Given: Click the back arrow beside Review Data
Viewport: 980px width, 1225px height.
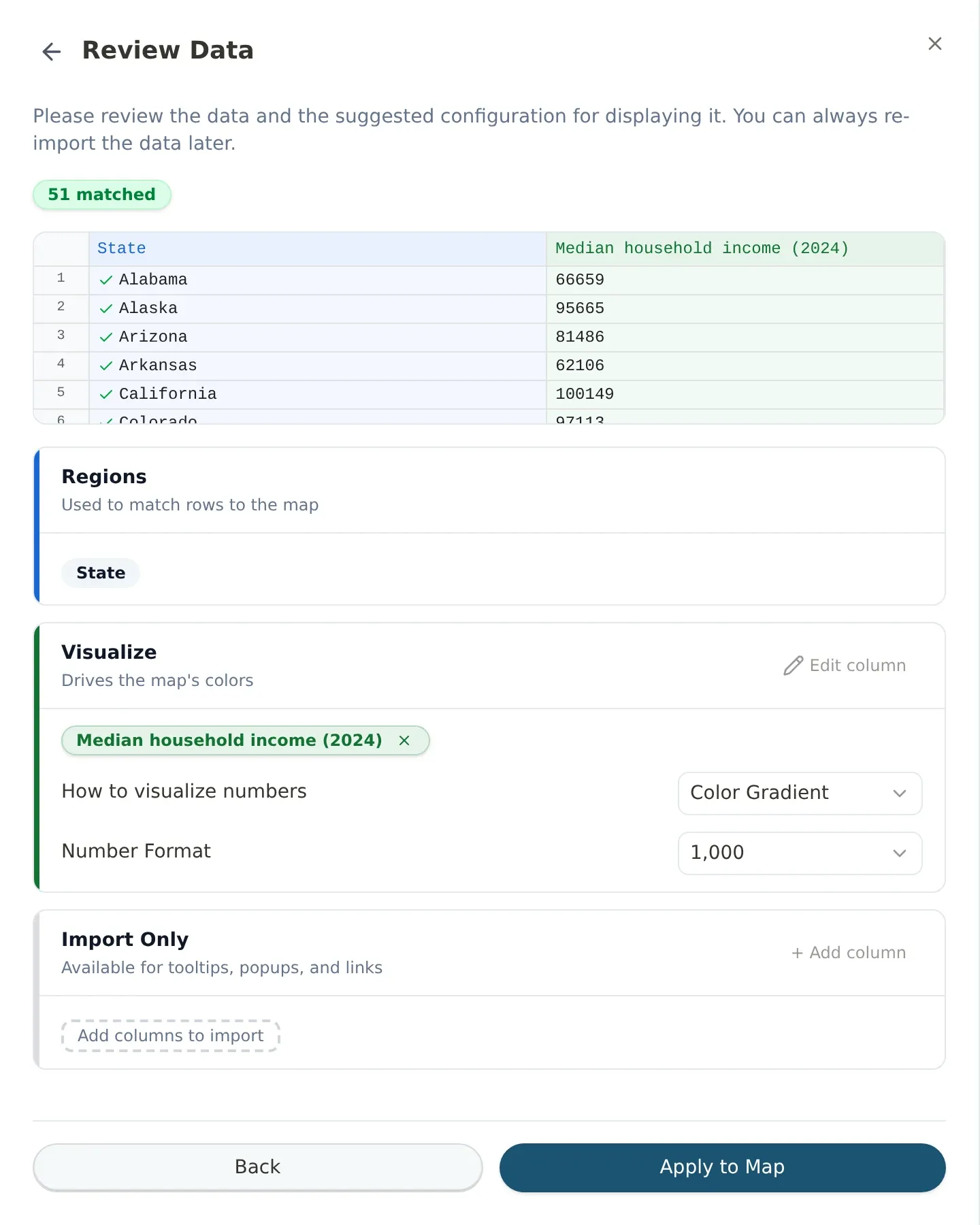Looking at the screenshot, I should pyautogui.click(x=52, y=52).
